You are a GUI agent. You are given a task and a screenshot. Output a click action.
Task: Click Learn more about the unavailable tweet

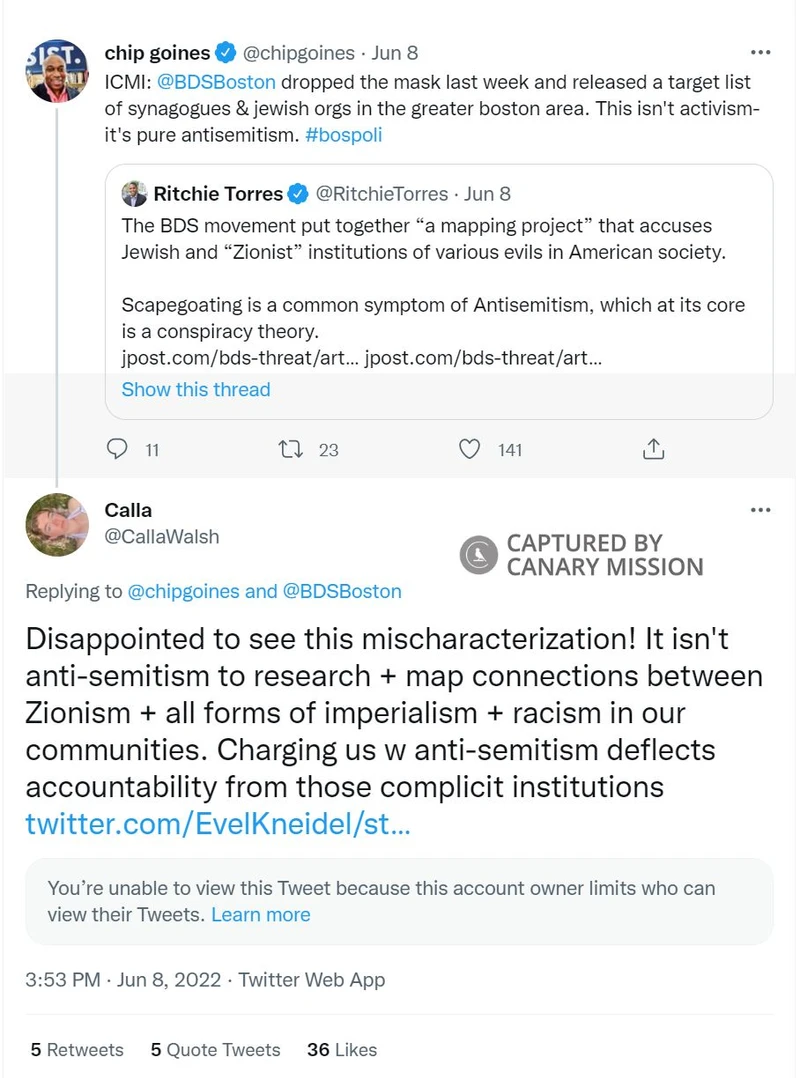[261, 914]
